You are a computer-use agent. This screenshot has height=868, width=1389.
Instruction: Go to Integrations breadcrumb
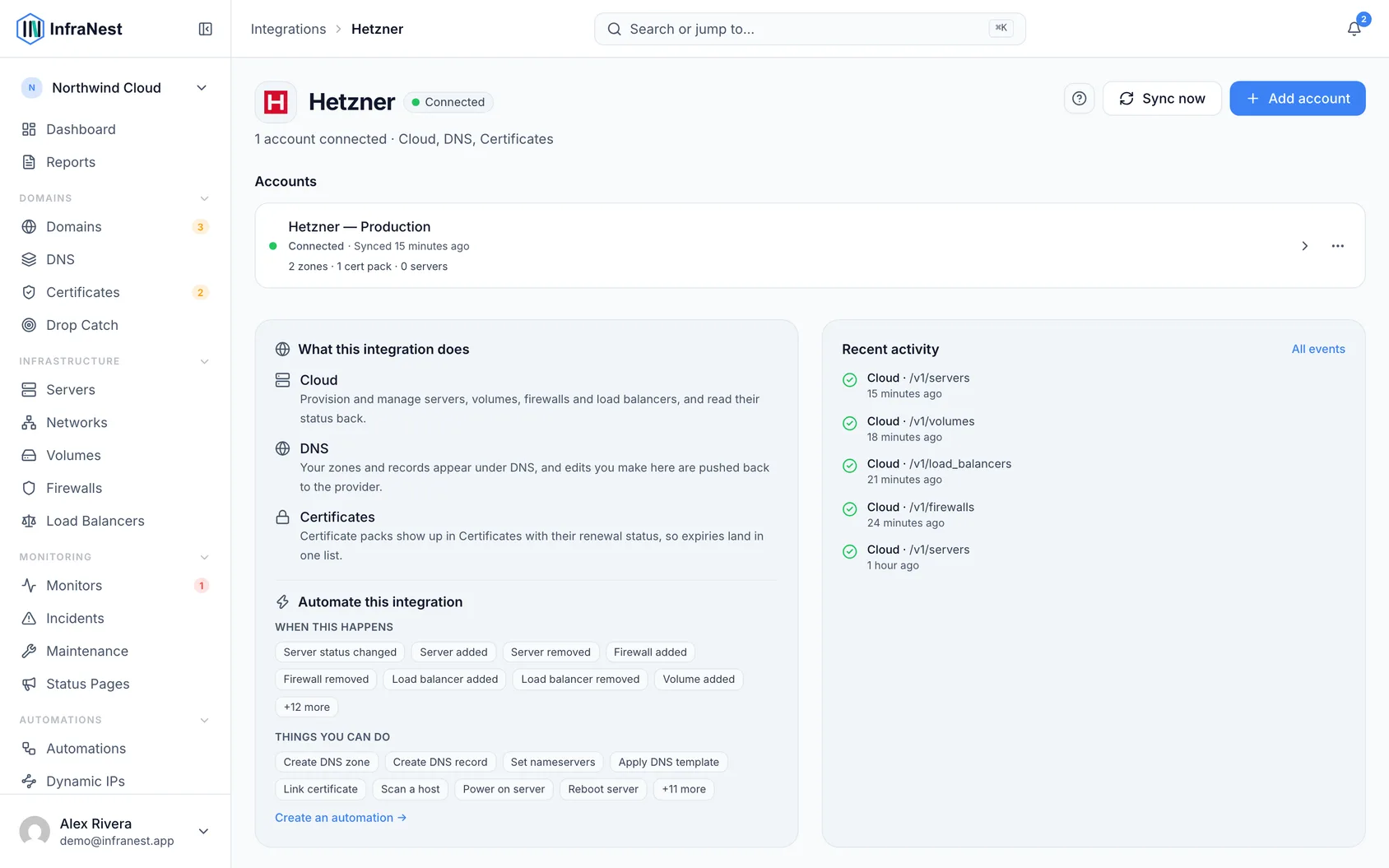pos(288,29)
